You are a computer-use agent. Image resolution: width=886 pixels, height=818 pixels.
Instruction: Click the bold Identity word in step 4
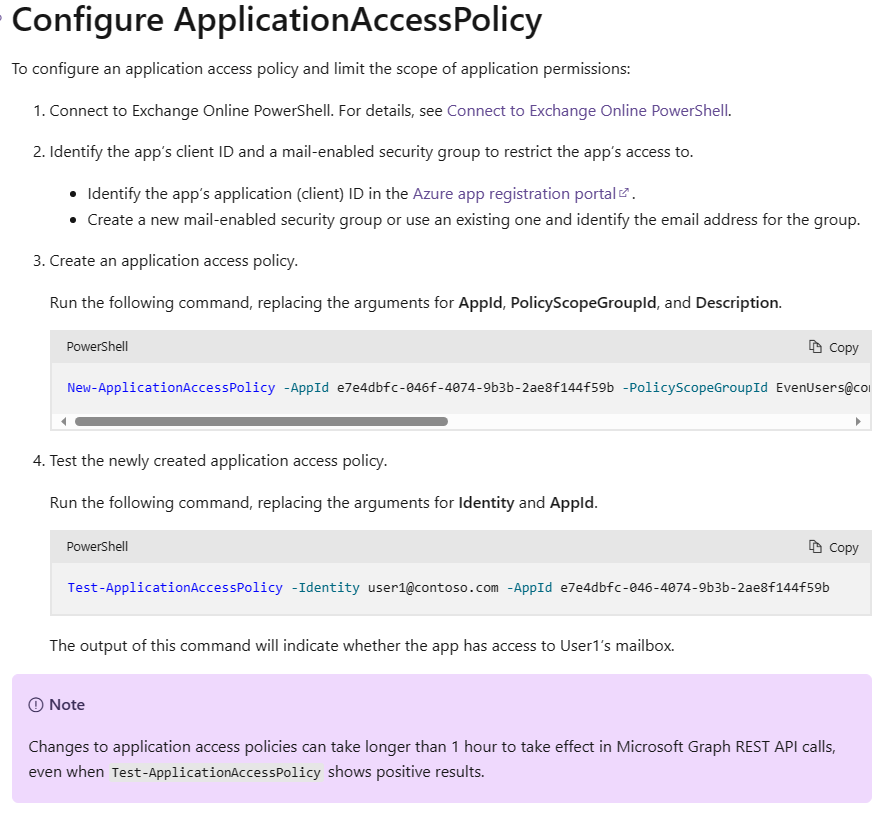(486, 503)
